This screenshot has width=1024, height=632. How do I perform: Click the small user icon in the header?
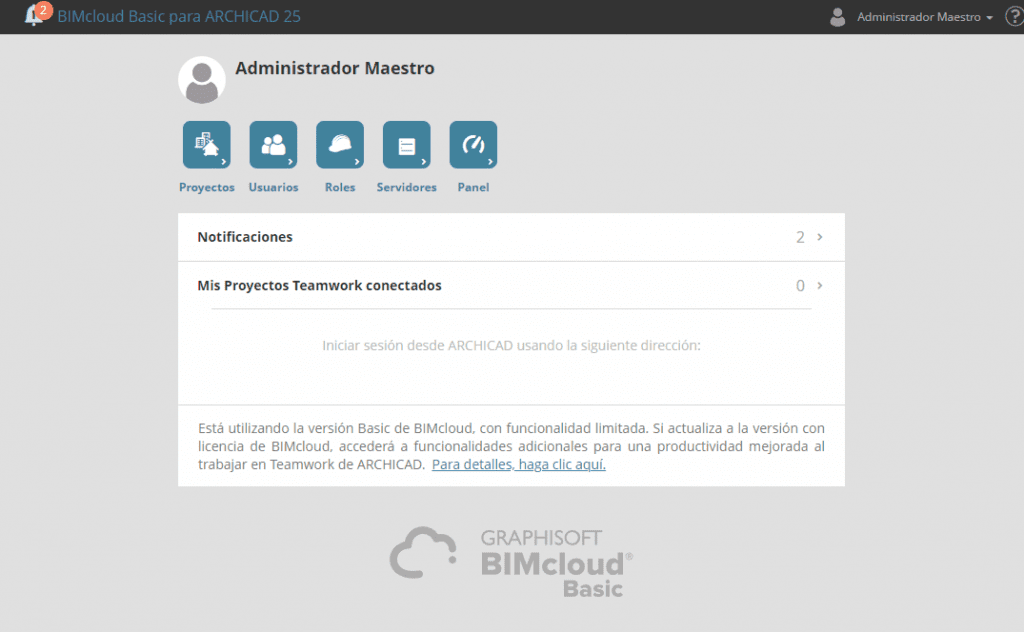(838, 17)
